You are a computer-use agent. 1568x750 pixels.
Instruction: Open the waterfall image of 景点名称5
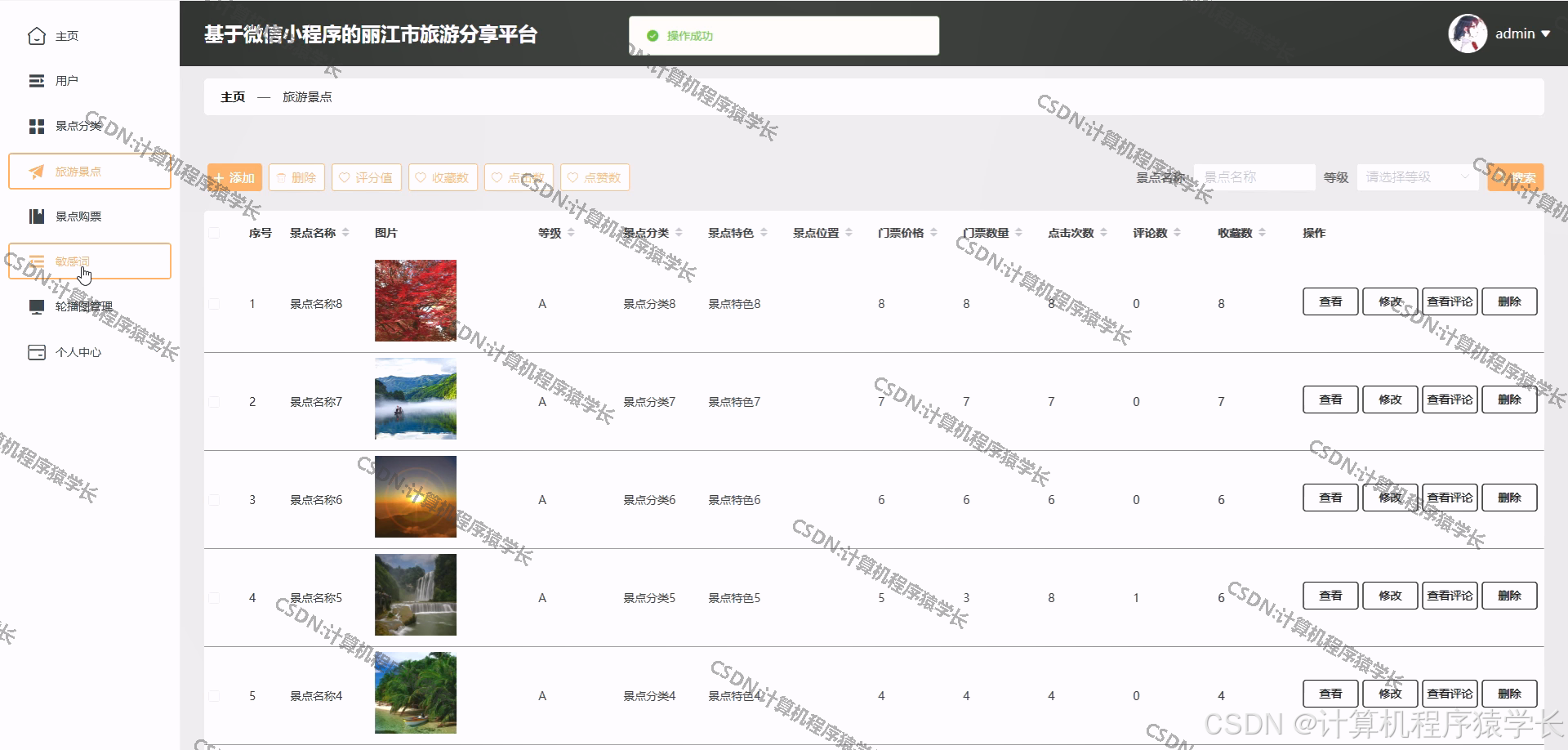pos(416,595)
